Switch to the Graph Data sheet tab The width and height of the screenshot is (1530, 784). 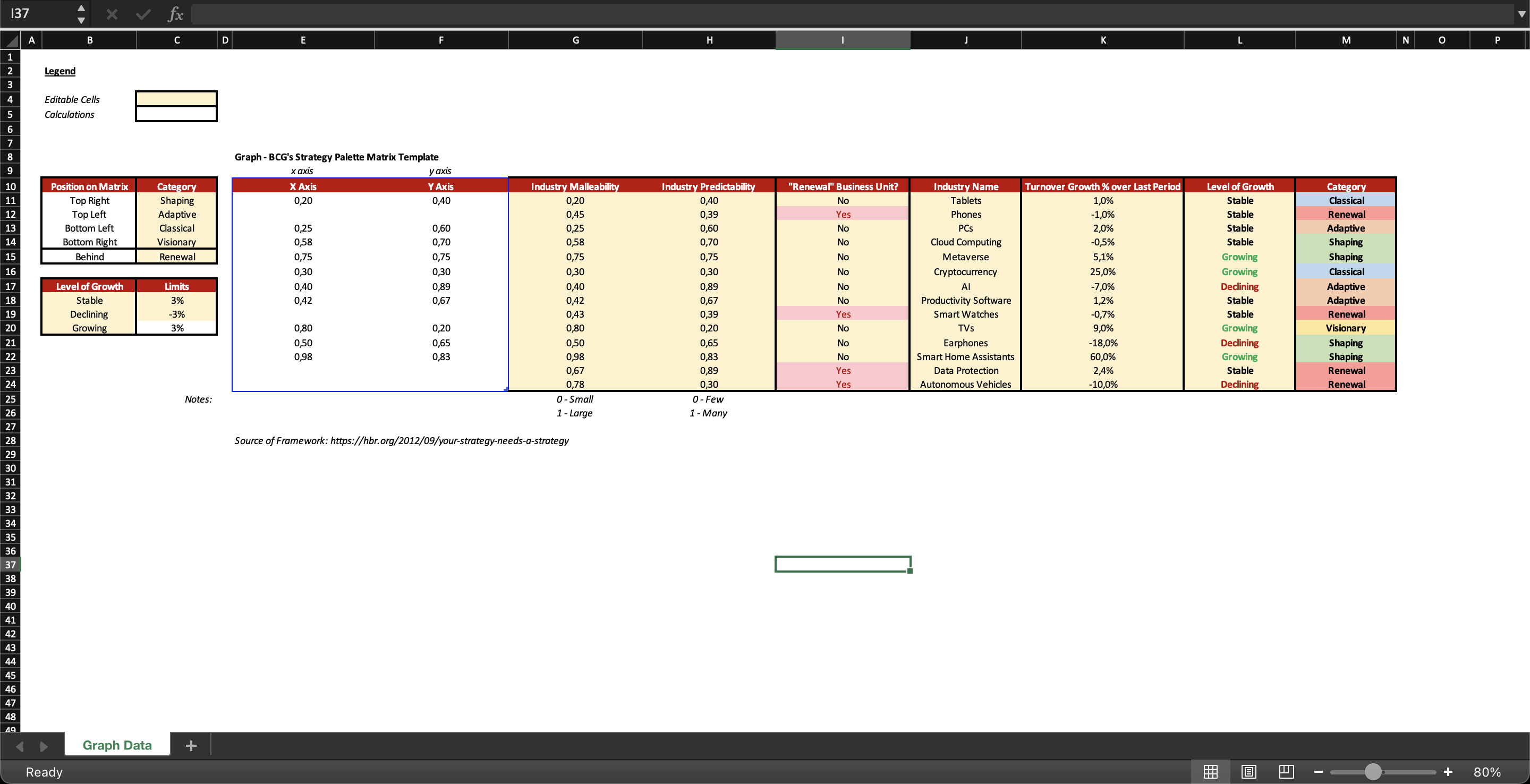tap(117, 745)
